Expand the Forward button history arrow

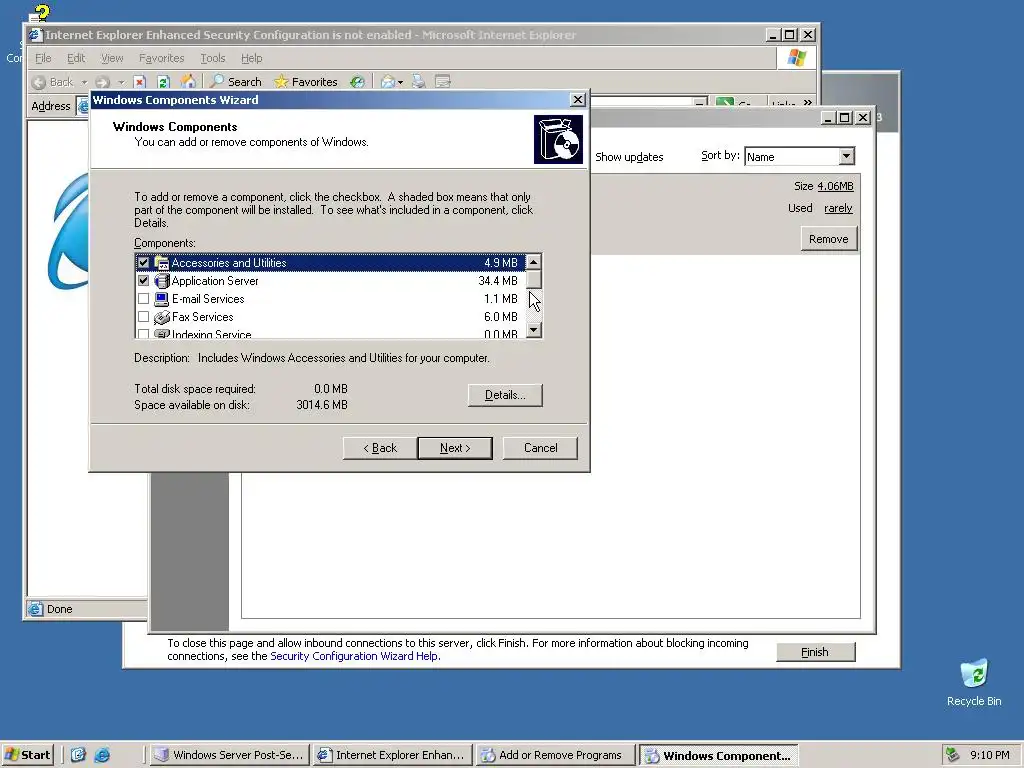coord(121,82)
